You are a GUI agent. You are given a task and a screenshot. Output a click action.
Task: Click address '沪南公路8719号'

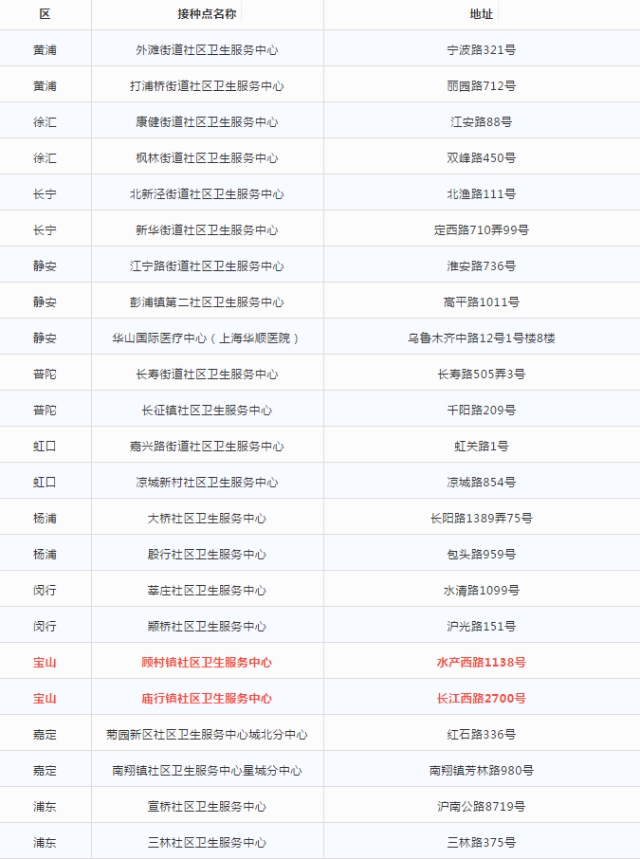click(x=481, y=806)
